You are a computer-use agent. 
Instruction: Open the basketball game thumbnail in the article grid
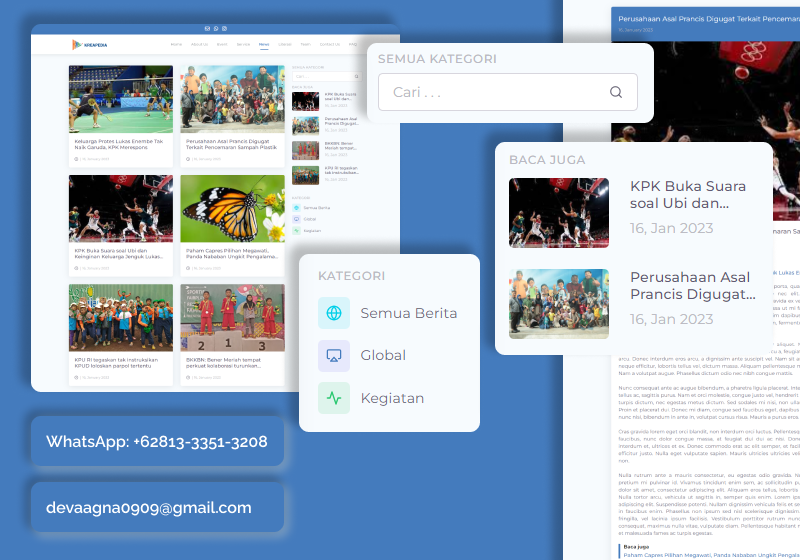click(121, 209)
